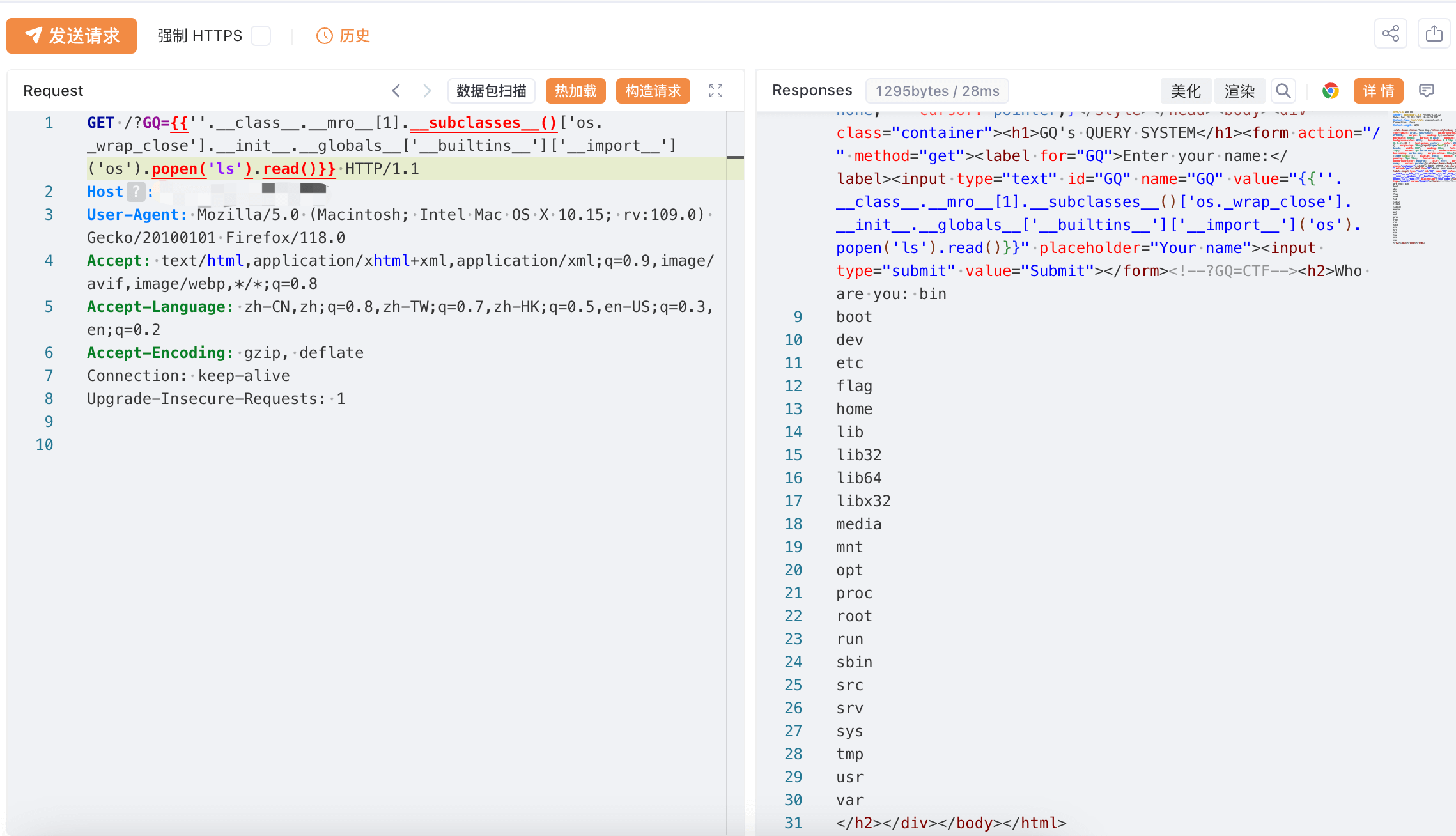Open the response in Chrome browser icon
This screenshot has height=836, width=1456.
pos(1331,91)
